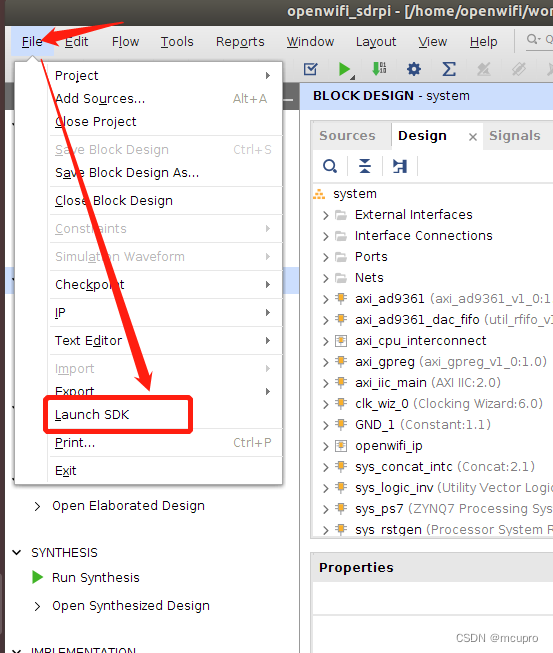Open the Edit menu

[77, 42]
